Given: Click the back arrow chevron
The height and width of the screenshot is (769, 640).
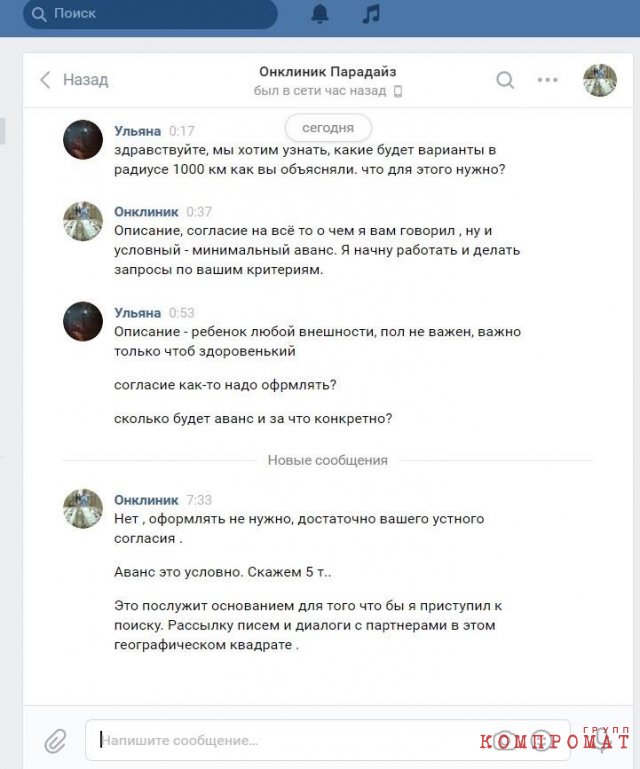Looking at the screenshot, I should pos(45,79).
